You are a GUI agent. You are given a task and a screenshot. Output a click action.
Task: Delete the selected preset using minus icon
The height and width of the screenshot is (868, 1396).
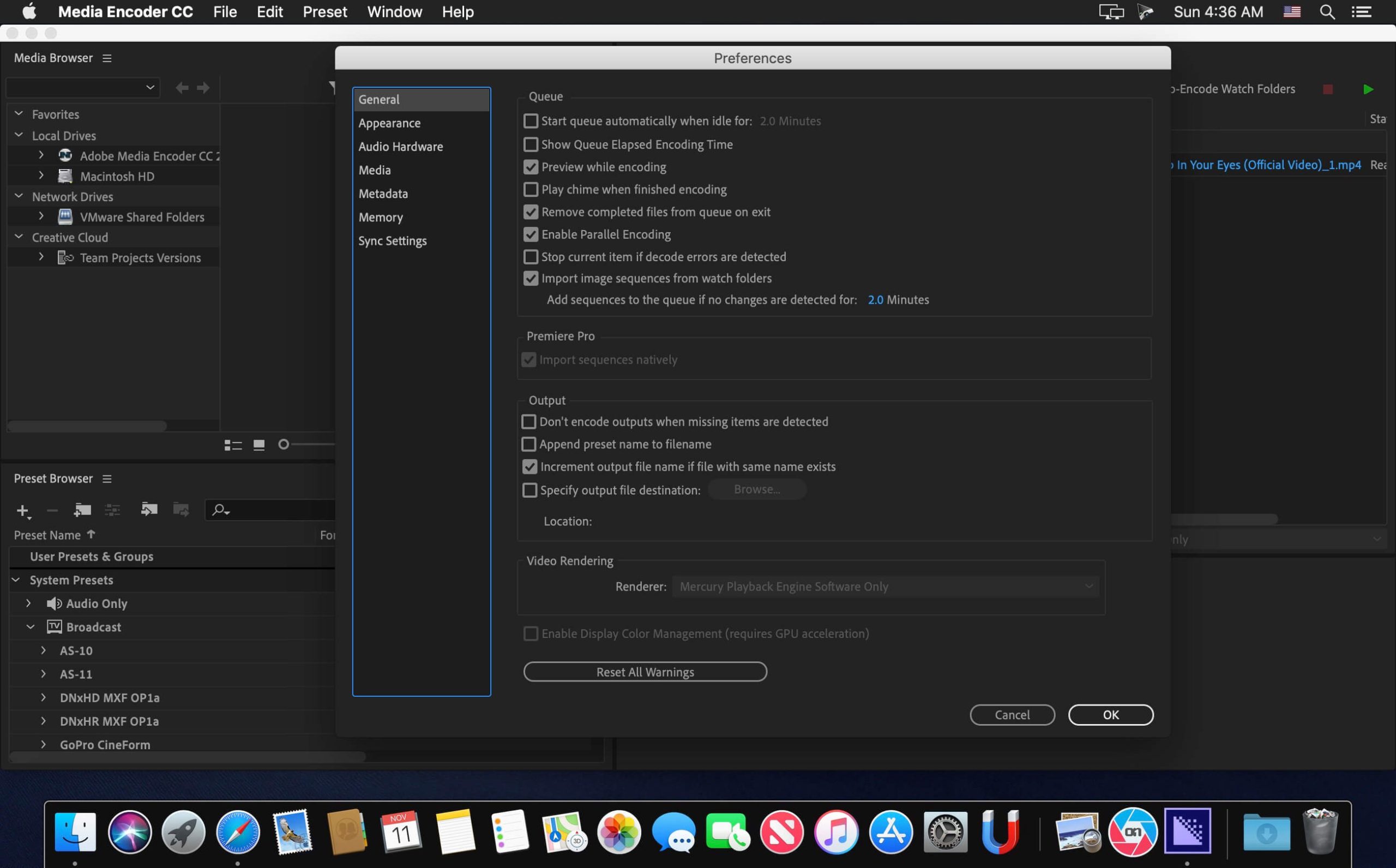[x=52, y=510]
